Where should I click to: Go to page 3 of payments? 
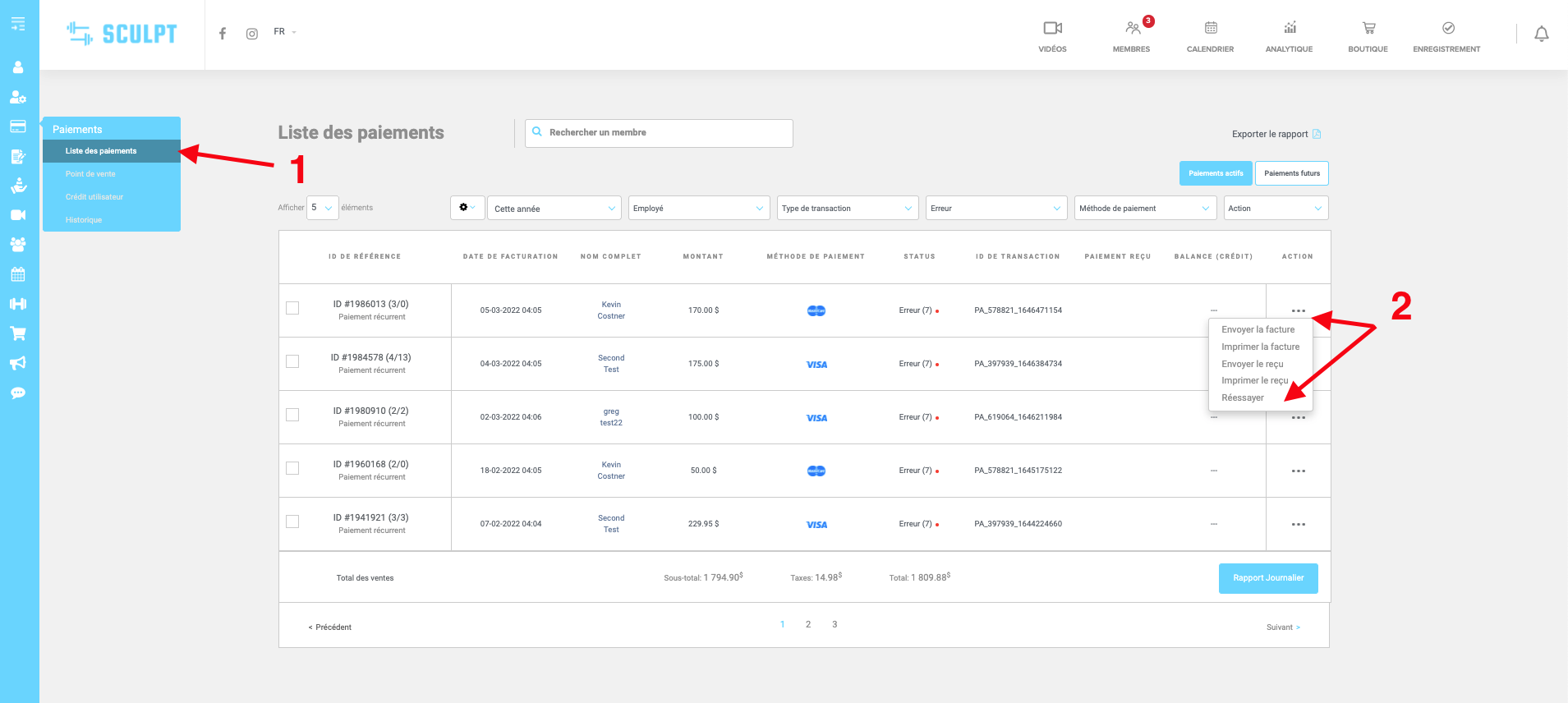pos(835,624)
